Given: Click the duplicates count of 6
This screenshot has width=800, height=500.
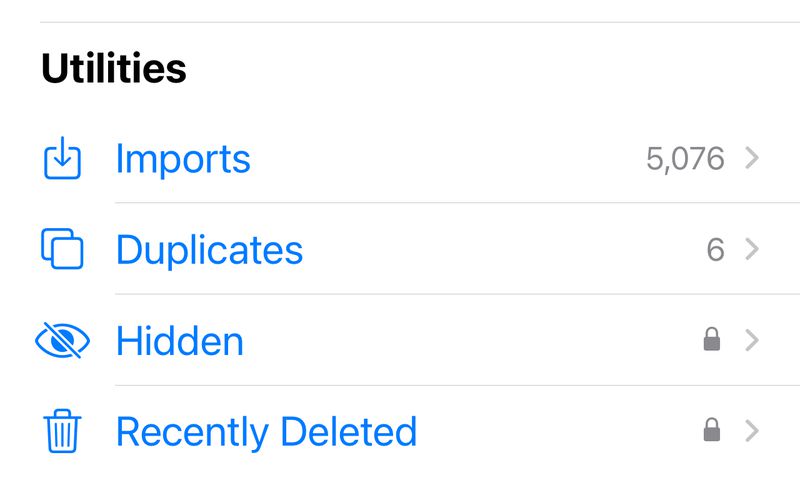Looking at the screenshot, I should tap(715, 249).
